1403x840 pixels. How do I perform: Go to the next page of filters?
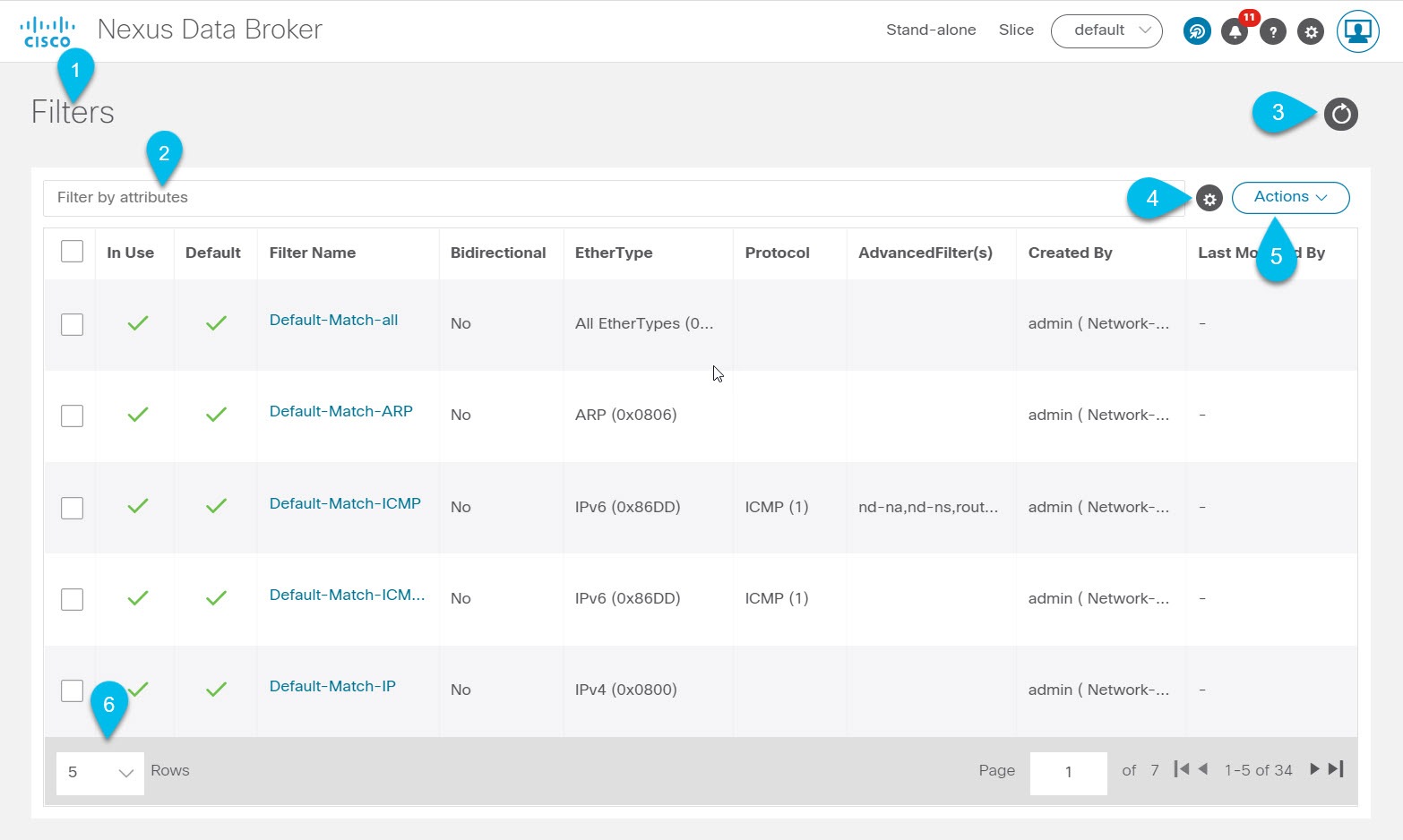point(1313,769)
